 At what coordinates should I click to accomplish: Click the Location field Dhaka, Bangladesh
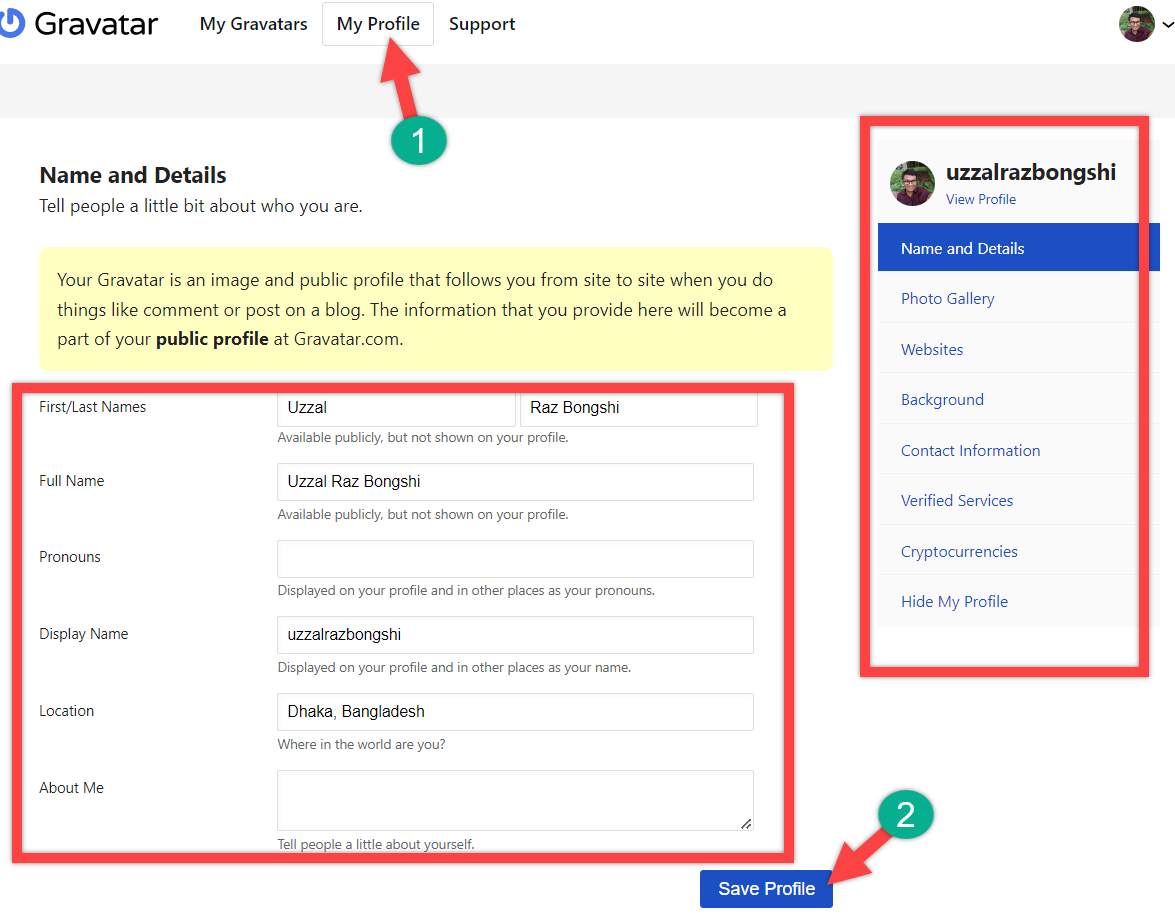(516, 712)
